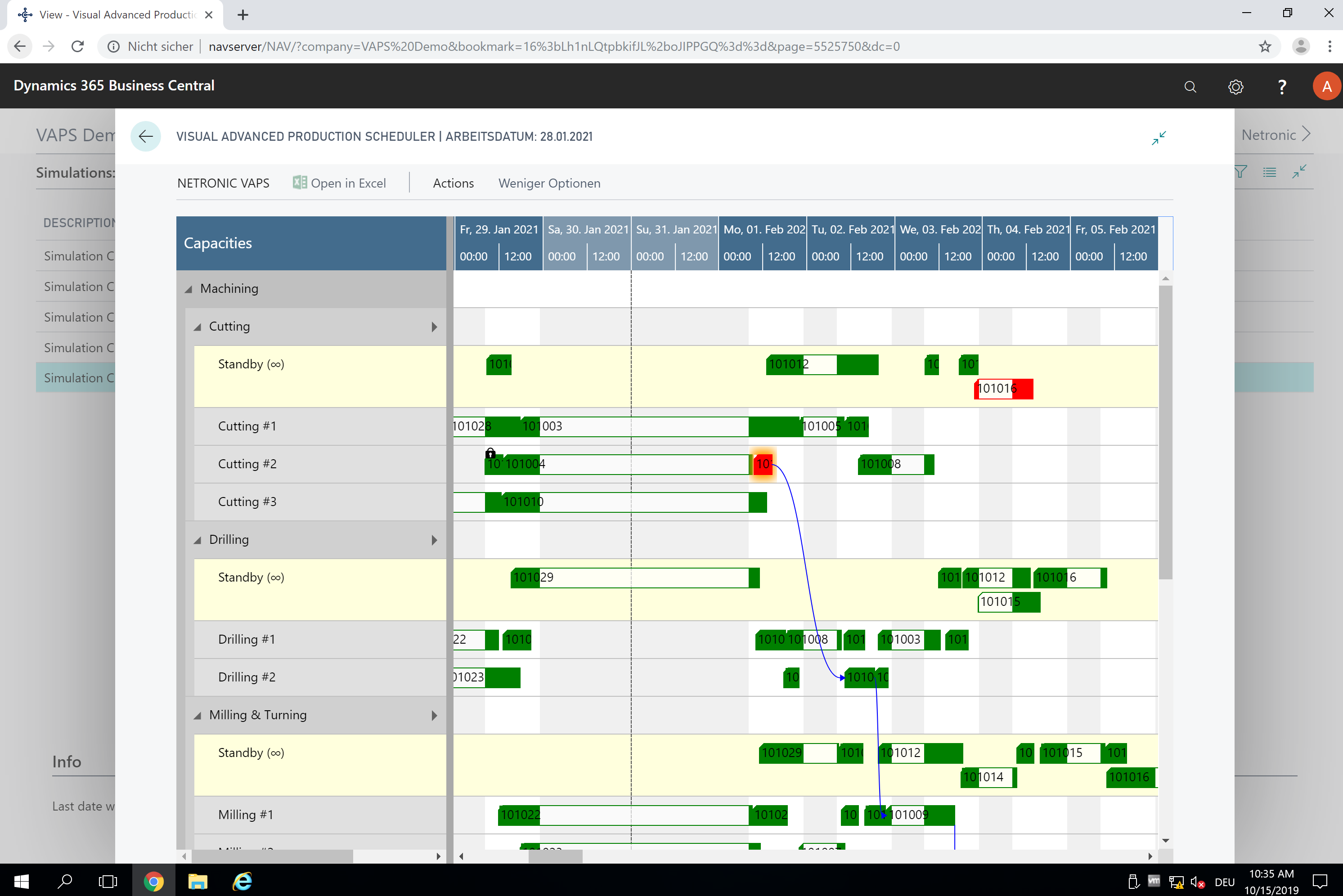Open Chrome profile icon
The height and width of the screenshot is (896, 1343).
(1301, 46)
